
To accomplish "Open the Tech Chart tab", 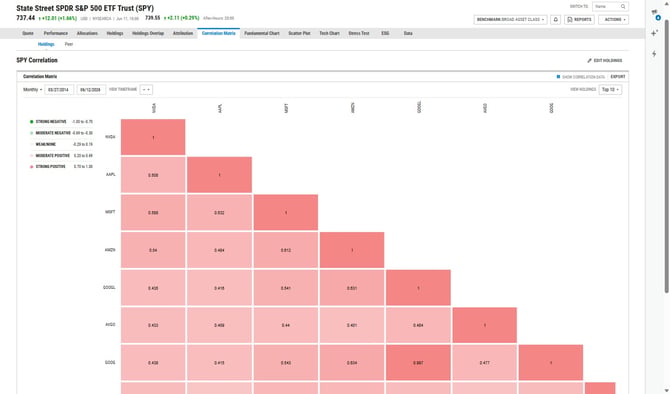I will click(x=329, y=33).
